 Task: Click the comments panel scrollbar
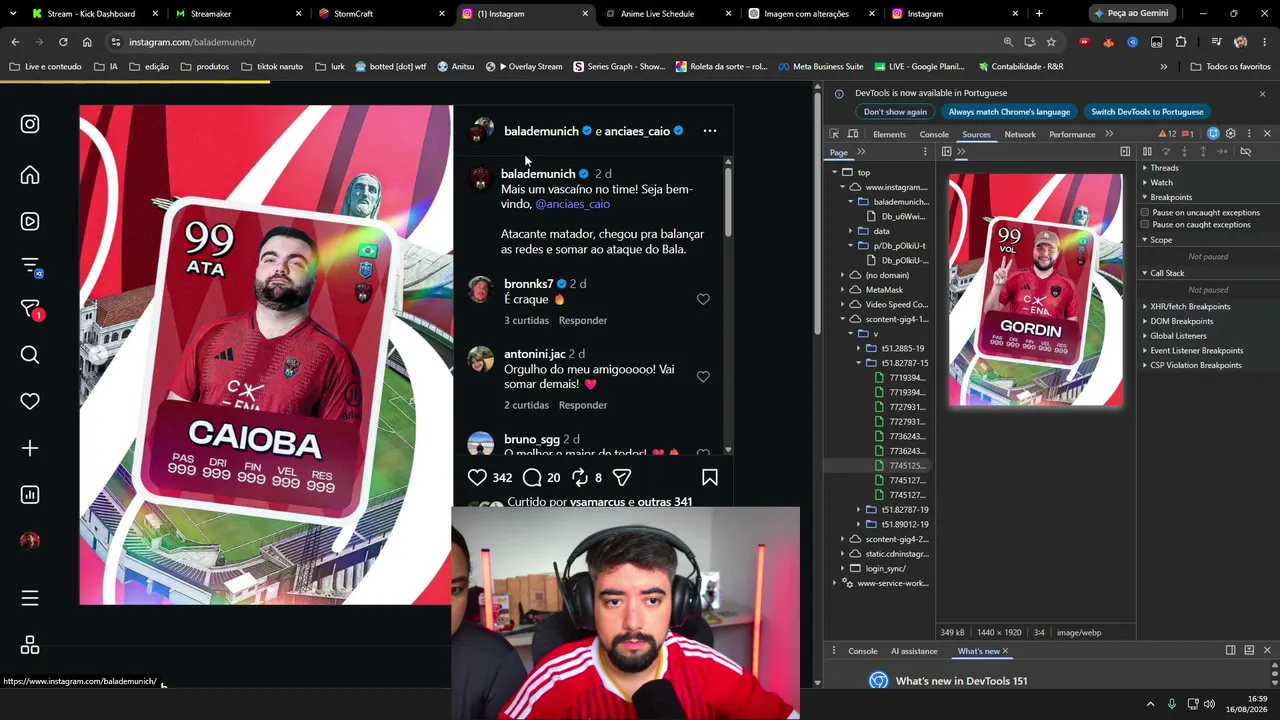tap(728, 200)
